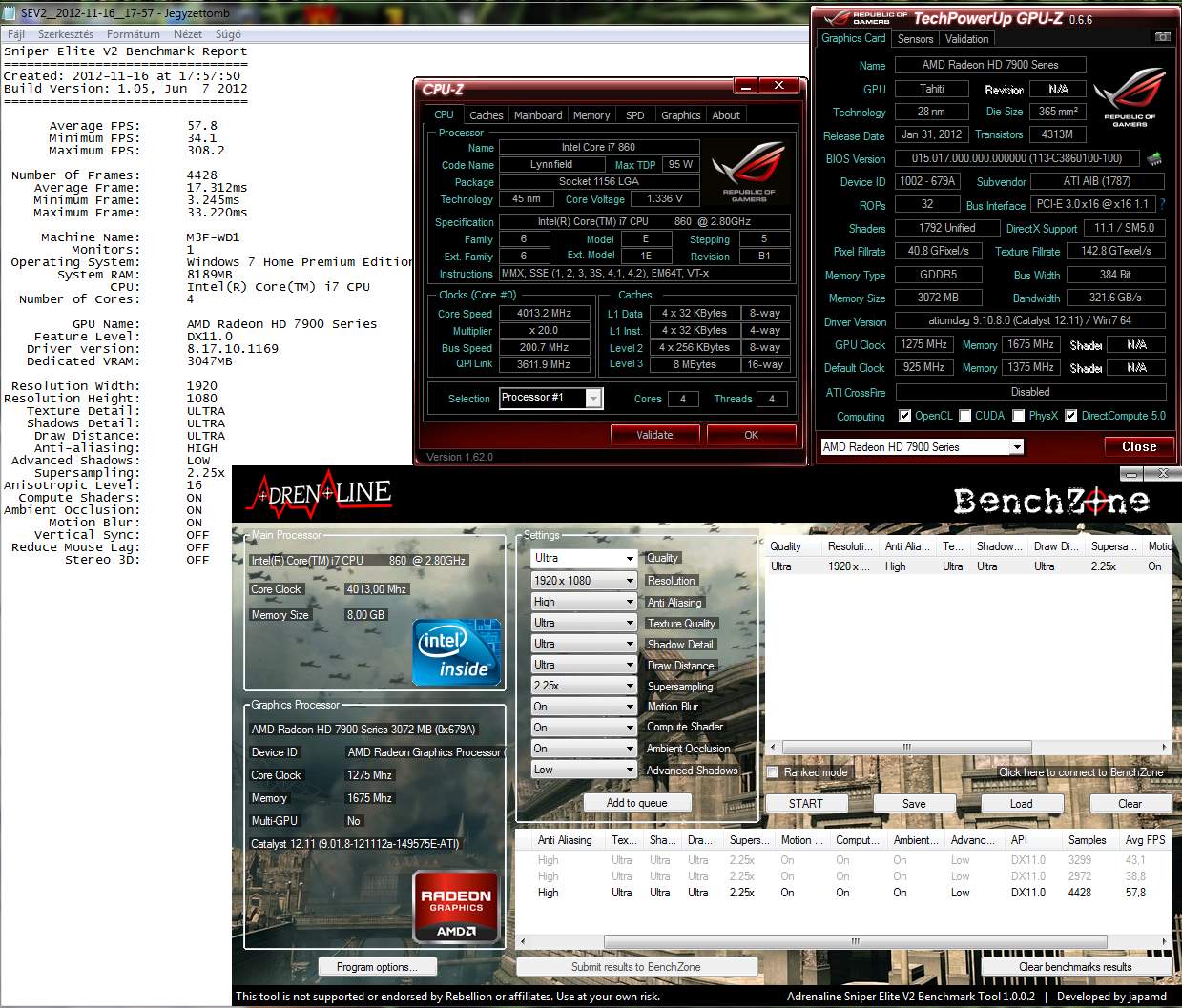Click the Avg FPS column header
The width and height of the screenshot is (1182, 1008).
(x=1145, y=840)
